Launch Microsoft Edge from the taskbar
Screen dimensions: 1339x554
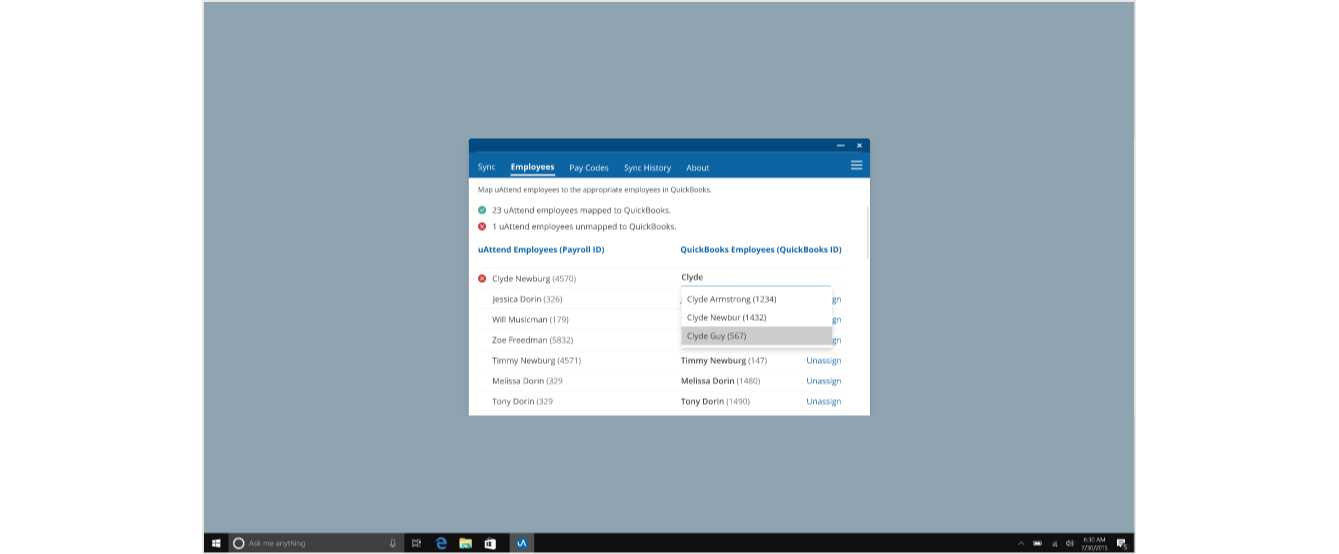[x=441, y=543]
